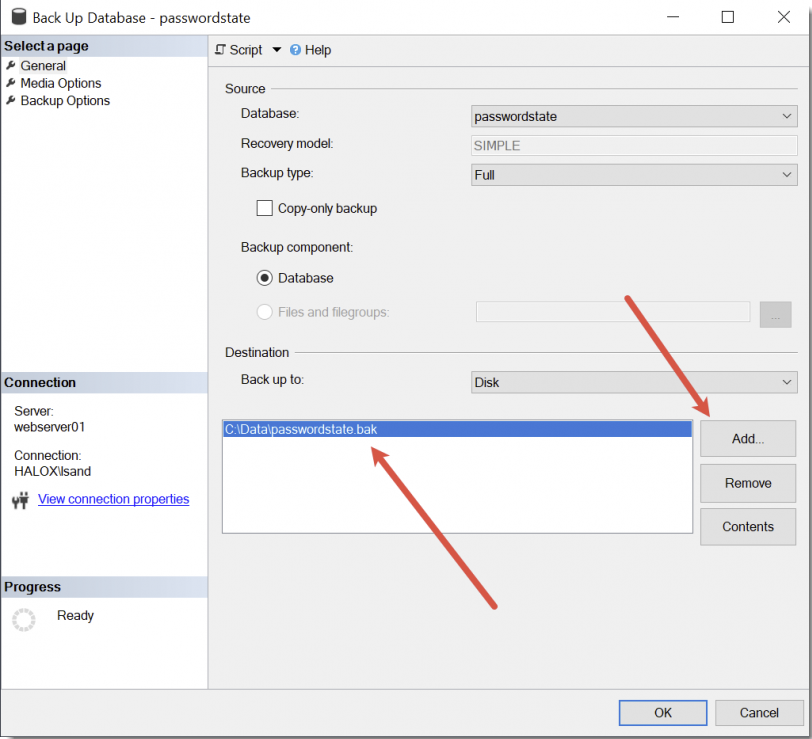
Task: Click the webserver01 server name text
Action: 49,427
